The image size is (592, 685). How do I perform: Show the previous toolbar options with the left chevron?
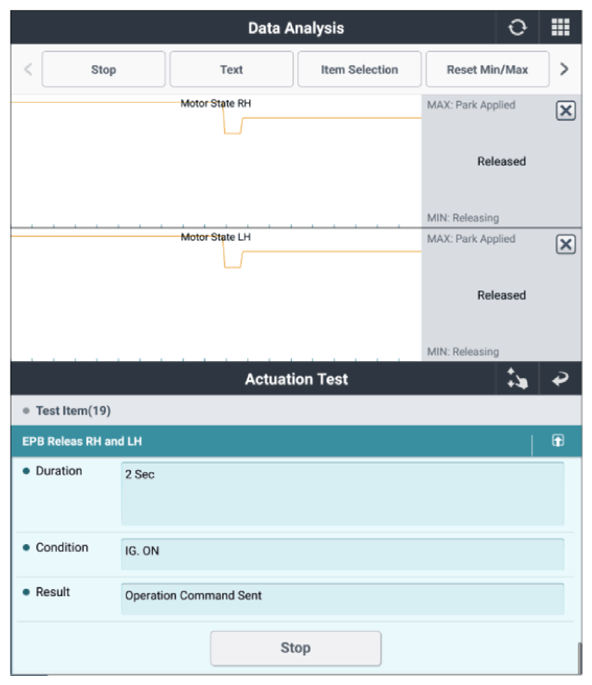28,69
